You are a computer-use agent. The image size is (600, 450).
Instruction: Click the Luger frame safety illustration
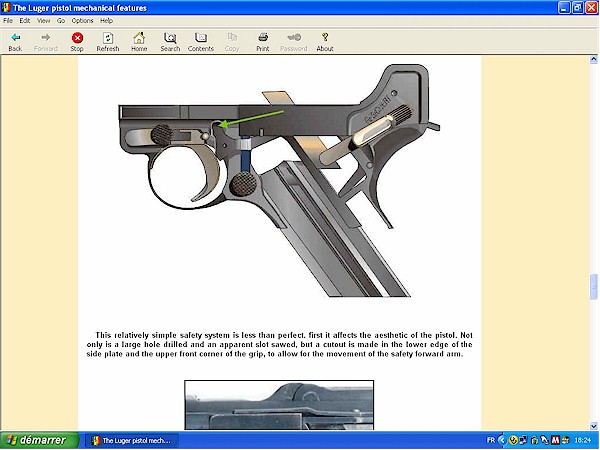(x=279, y=181)
